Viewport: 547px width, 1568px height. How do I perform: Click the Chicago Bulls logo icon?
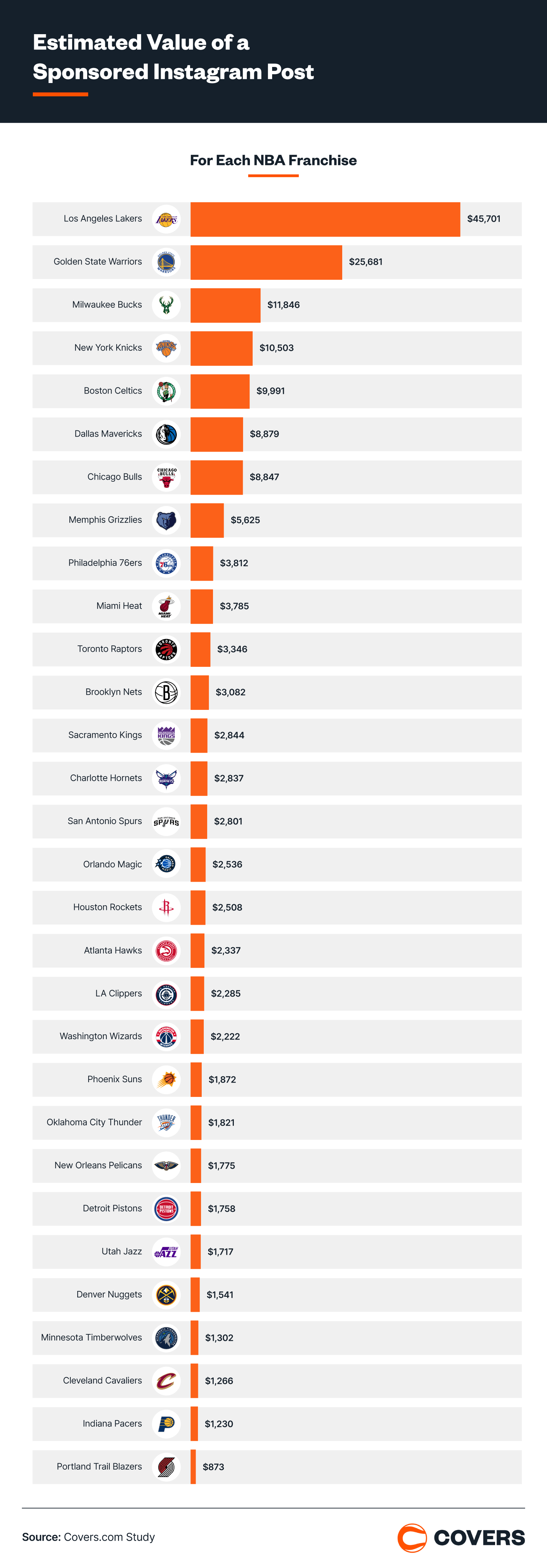166,477
